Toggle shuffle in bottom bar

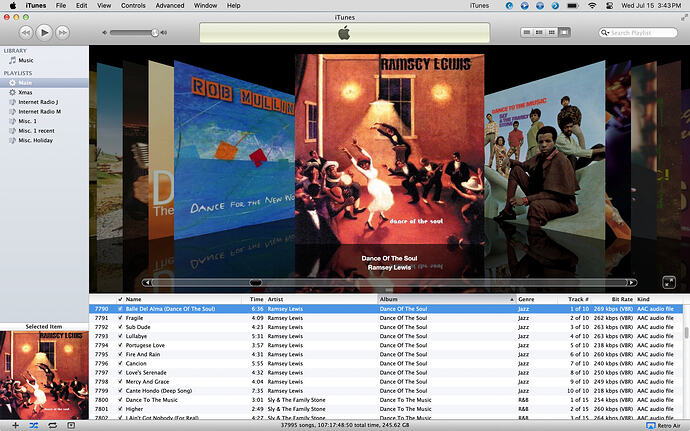coord(34,425)
